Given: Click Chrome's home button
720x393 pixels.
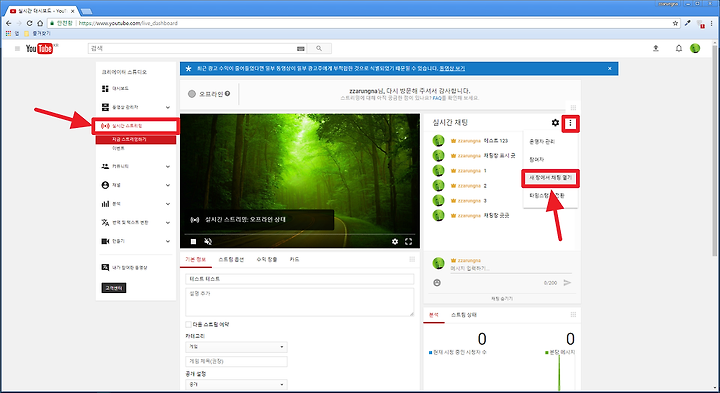Looking at the screenshot, I should [40, 23].
